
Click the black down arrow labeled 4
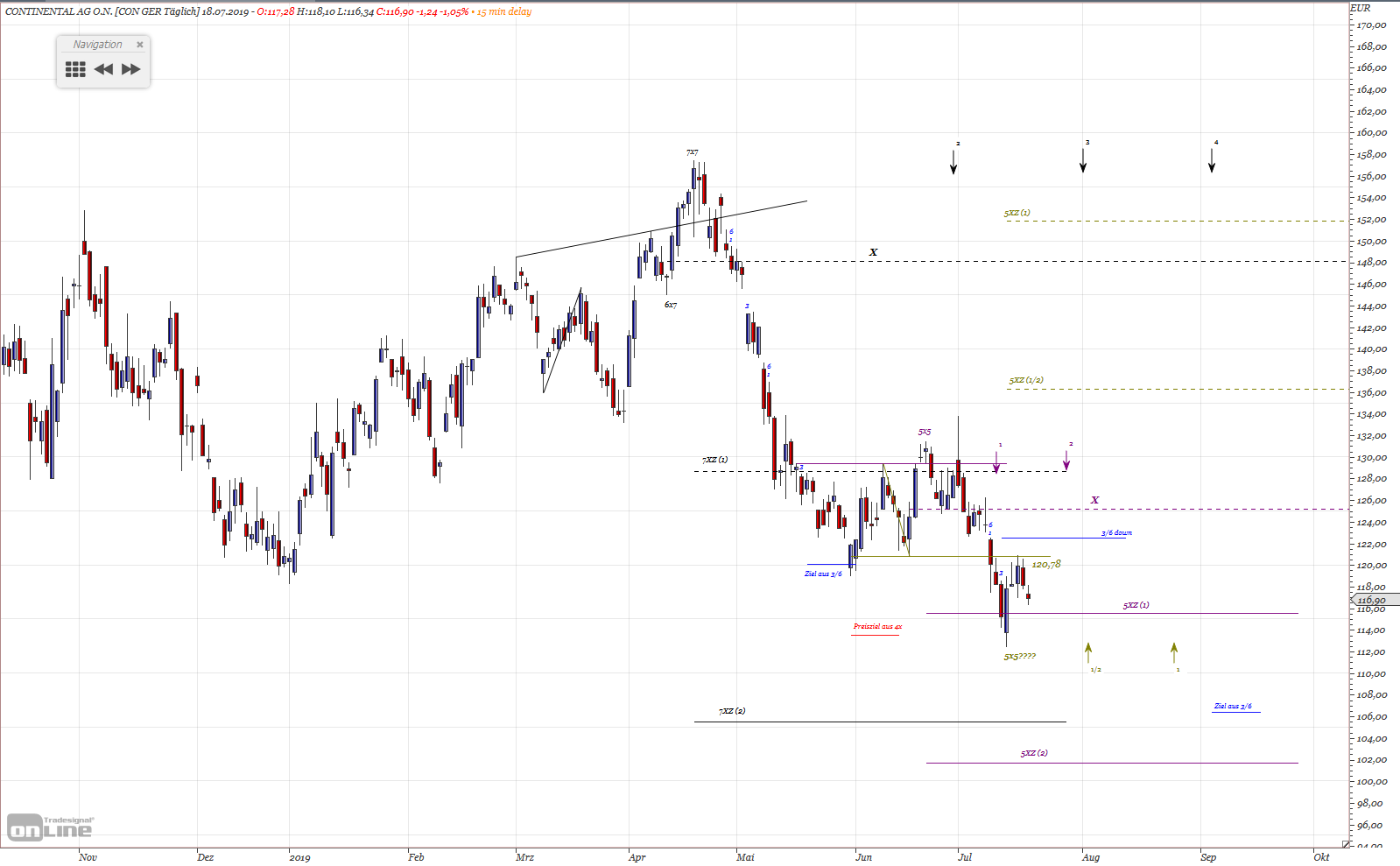coord(1212,160)
